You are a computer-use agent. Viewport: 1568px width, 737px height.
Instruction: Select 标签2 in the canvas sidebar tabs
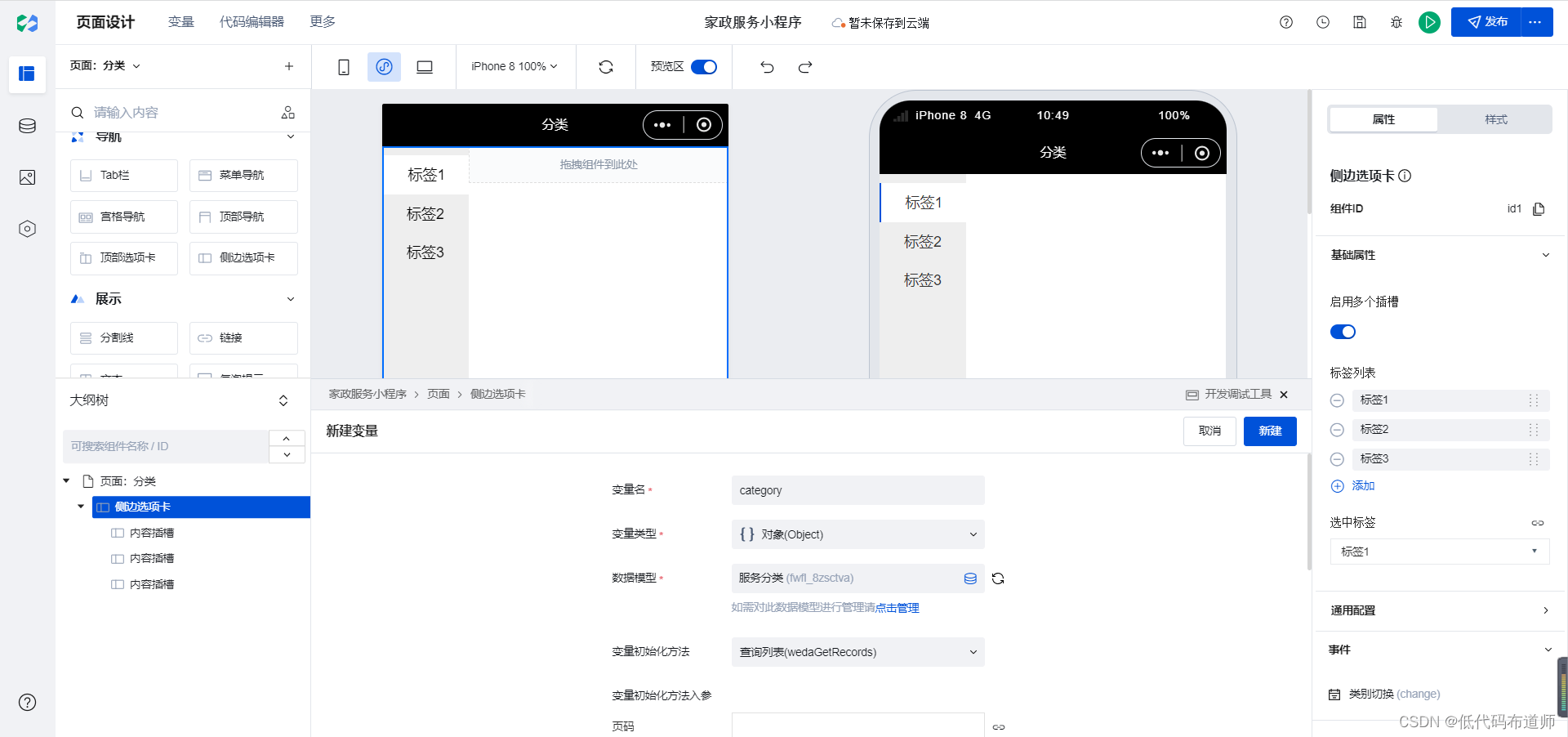(x=425, y=214)
